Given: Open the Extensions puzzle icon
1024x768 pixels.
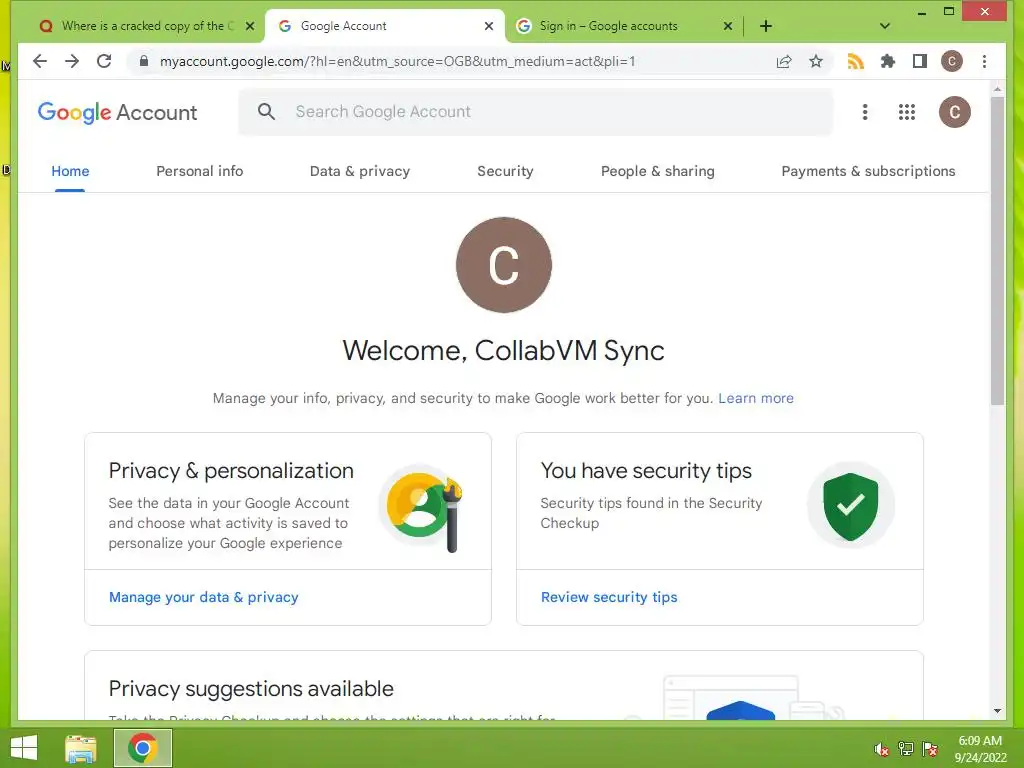Looking at the screenshot, I should 887,61.
